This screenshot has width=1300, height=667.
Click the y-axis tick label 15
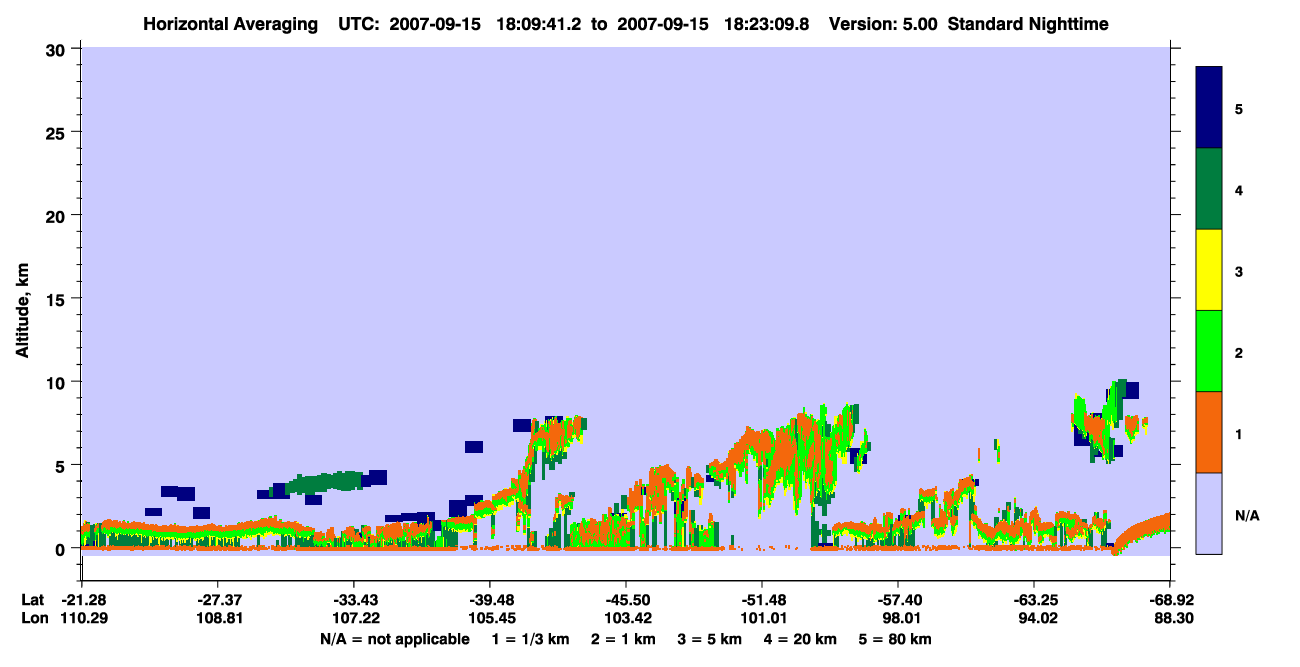(56, 299)
